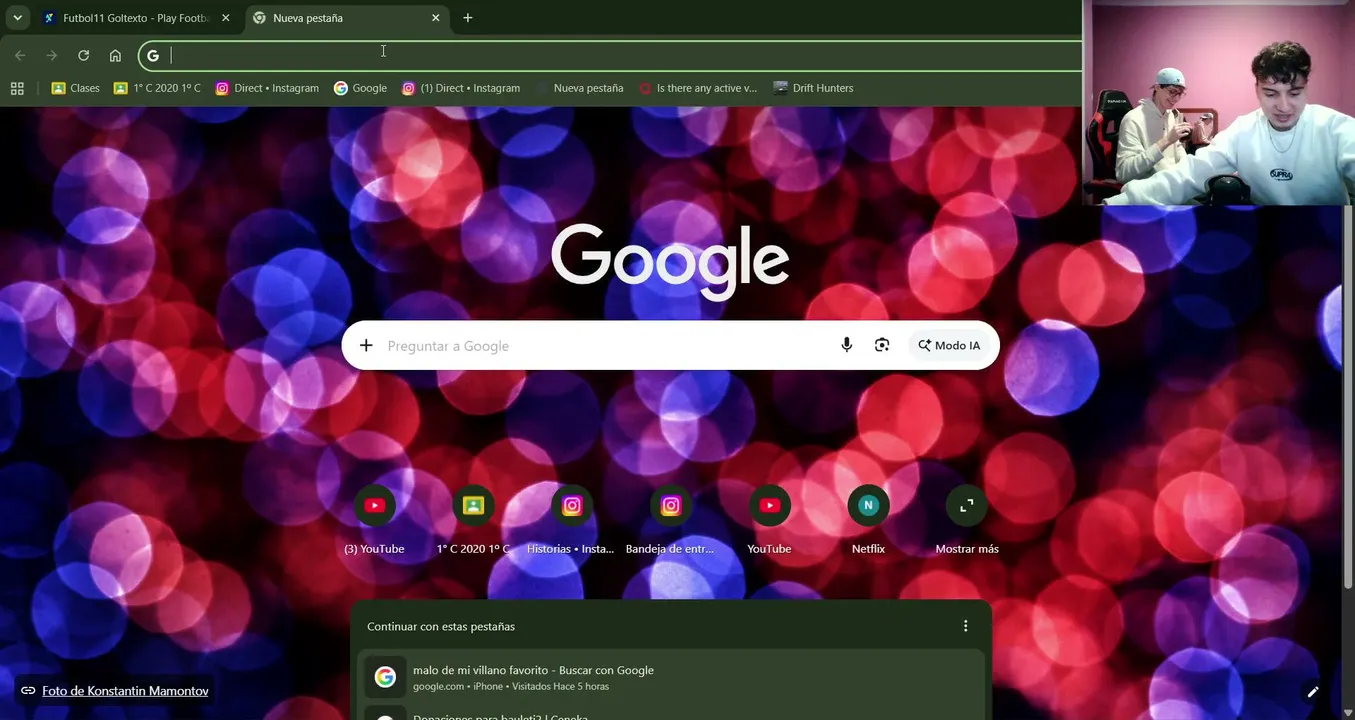Image resolution: width=1355 pixels, height=720 pixels.
Task: Open the three-dot menu of 'Continuar con estas pestañas'
Action: coord(965,626)
